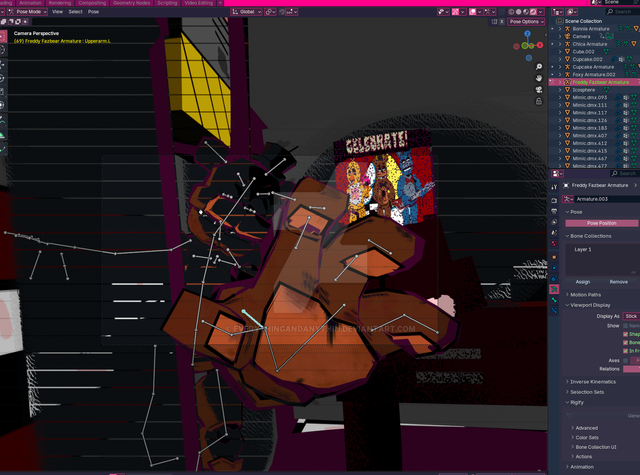
Task: Open the World properties tab icon
Action: coord(554,243)
